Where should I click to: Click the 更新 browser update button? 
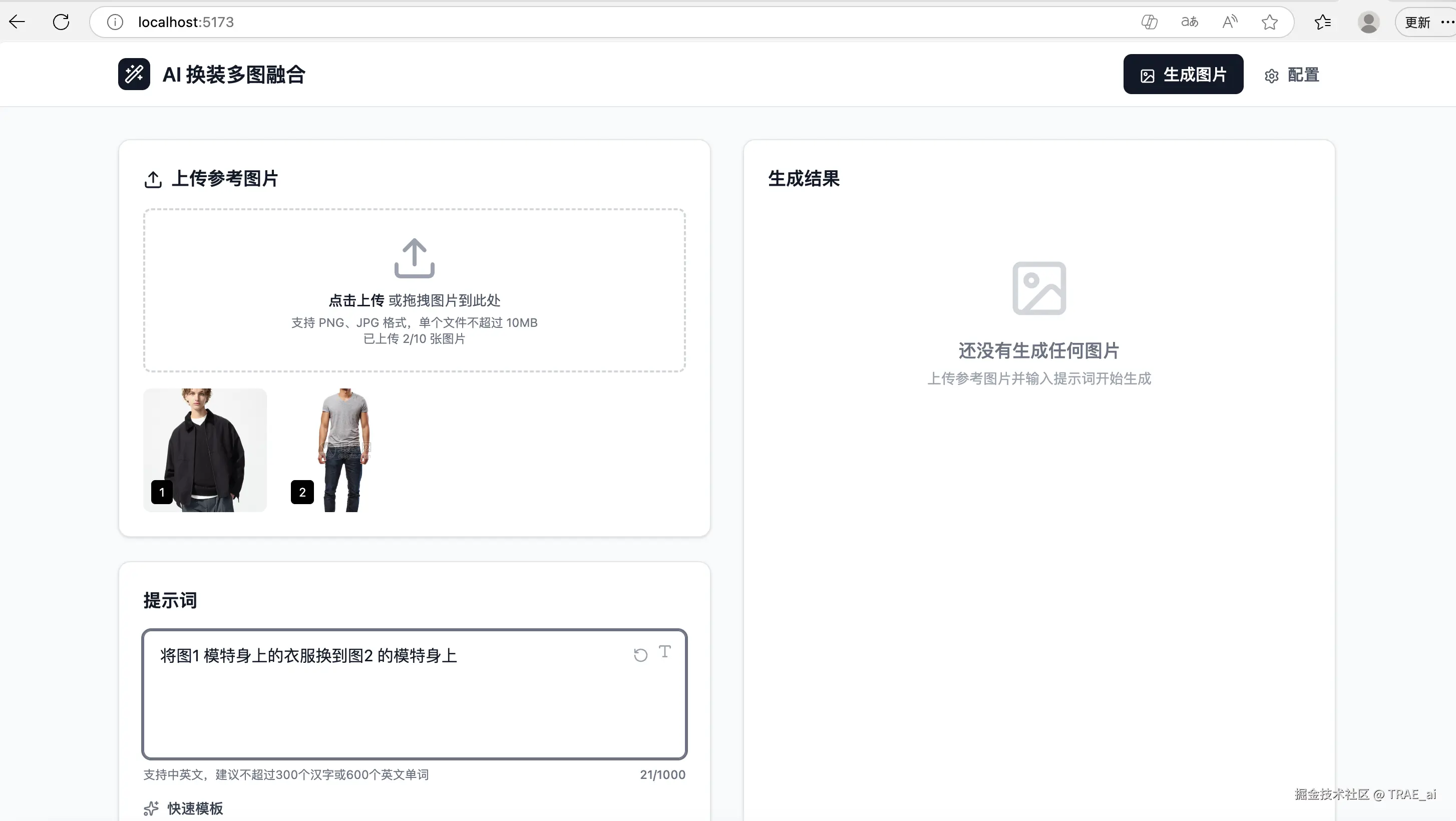click(x=1417, y=22)
